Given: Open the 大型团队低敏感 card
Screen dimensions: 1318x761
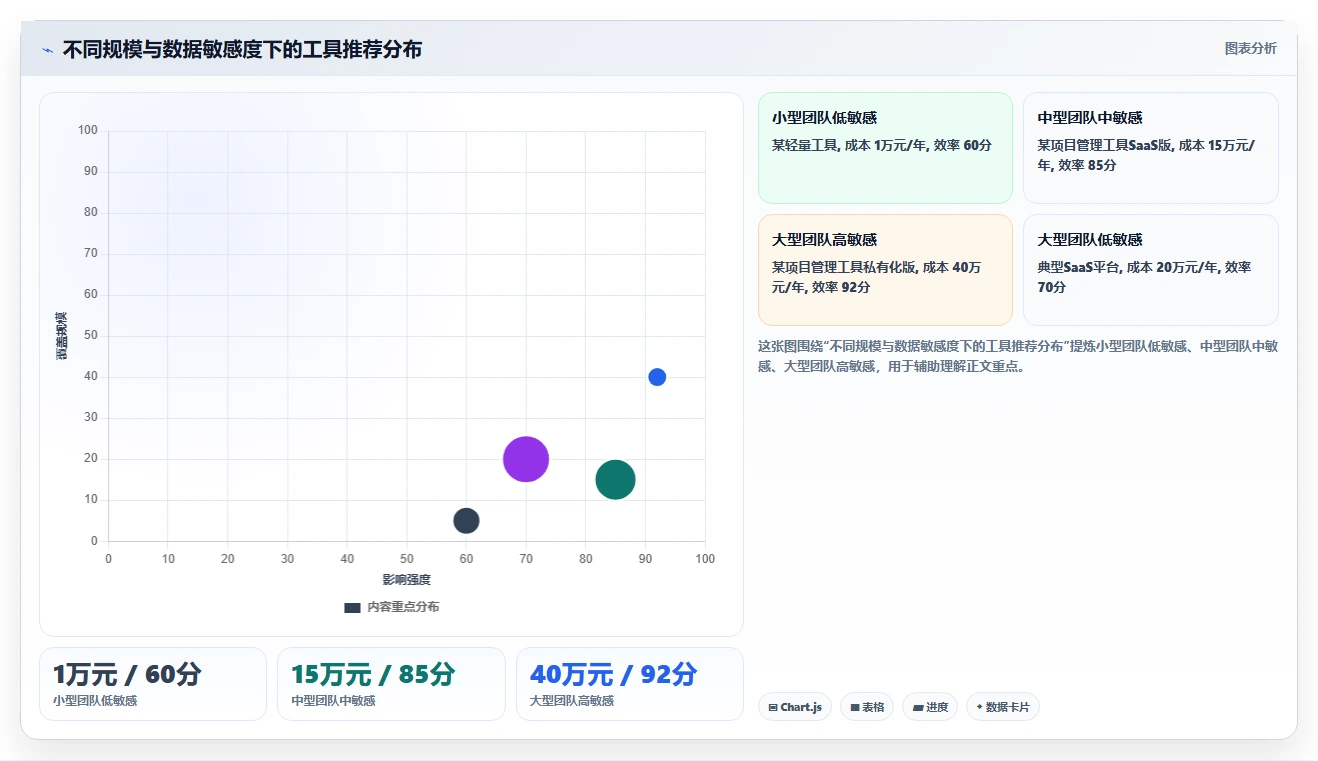Looking at the screenshot, I should tap(1151, 270).
